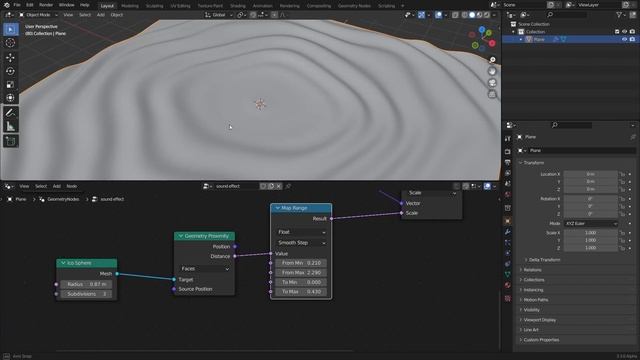The width and height of the screenshot is (640, 360).
Task: Toggle camera view icon in viewport
Action: (492, 83)
